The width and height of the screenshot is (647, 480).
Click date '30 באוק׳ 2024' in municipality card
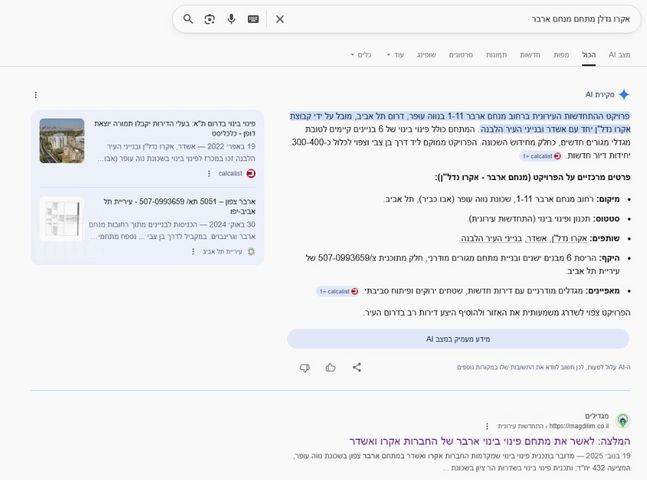(x=232, y=225)
